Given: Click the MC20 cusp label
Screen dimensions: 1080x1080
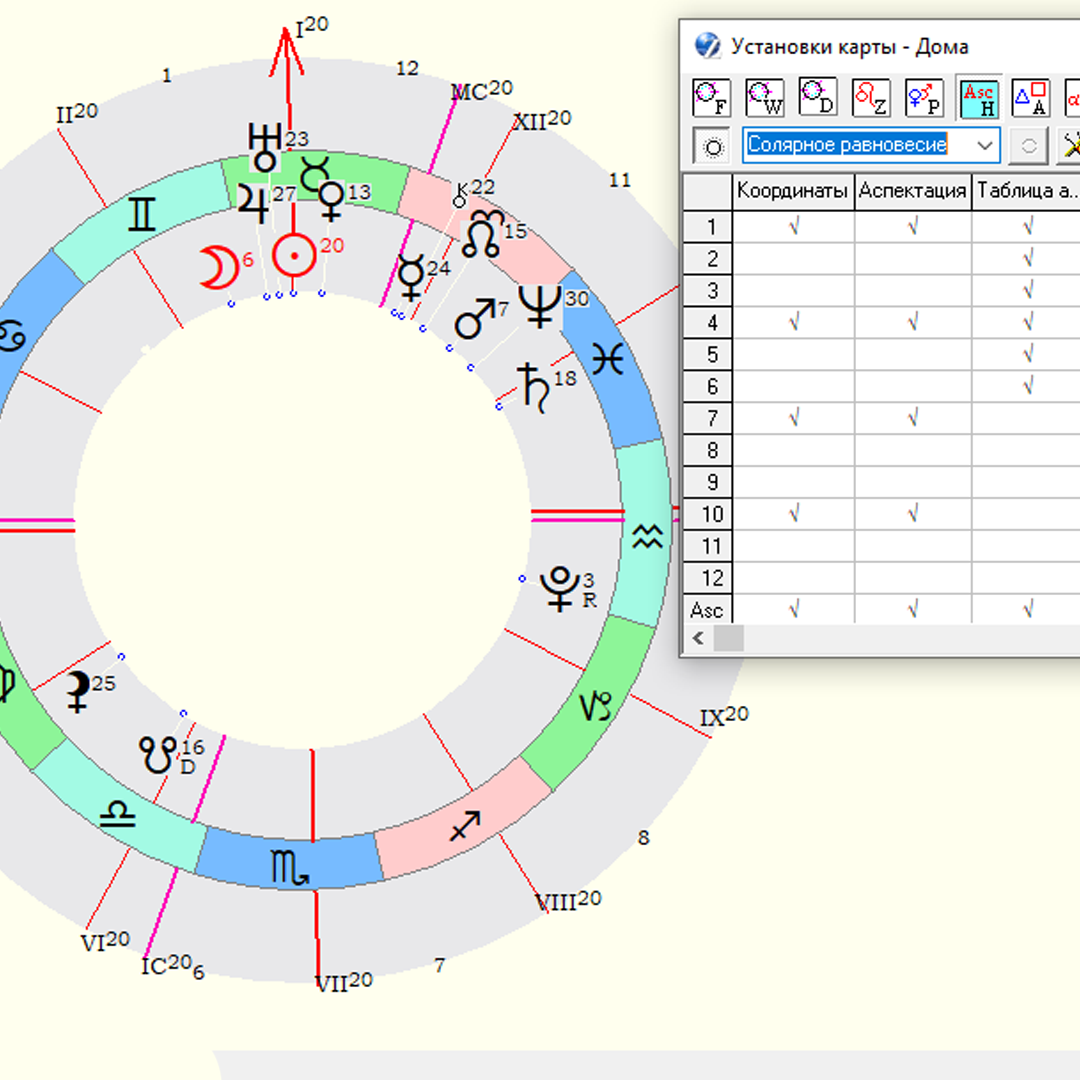Looking at the screenshot, I should click(x=482, y=90).
